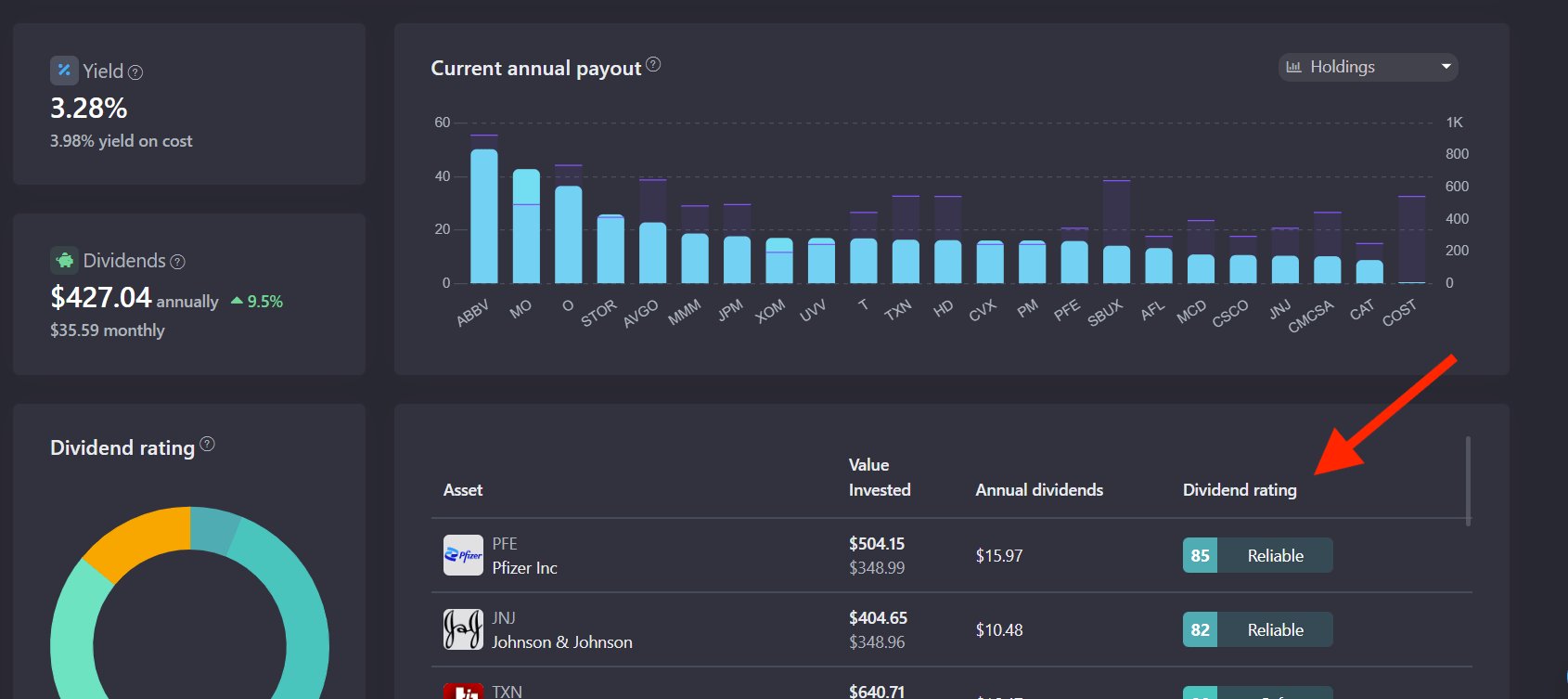Click the 82 Reliable rating badge
Screen dimensions: 1568x699
pos(1257,629)
